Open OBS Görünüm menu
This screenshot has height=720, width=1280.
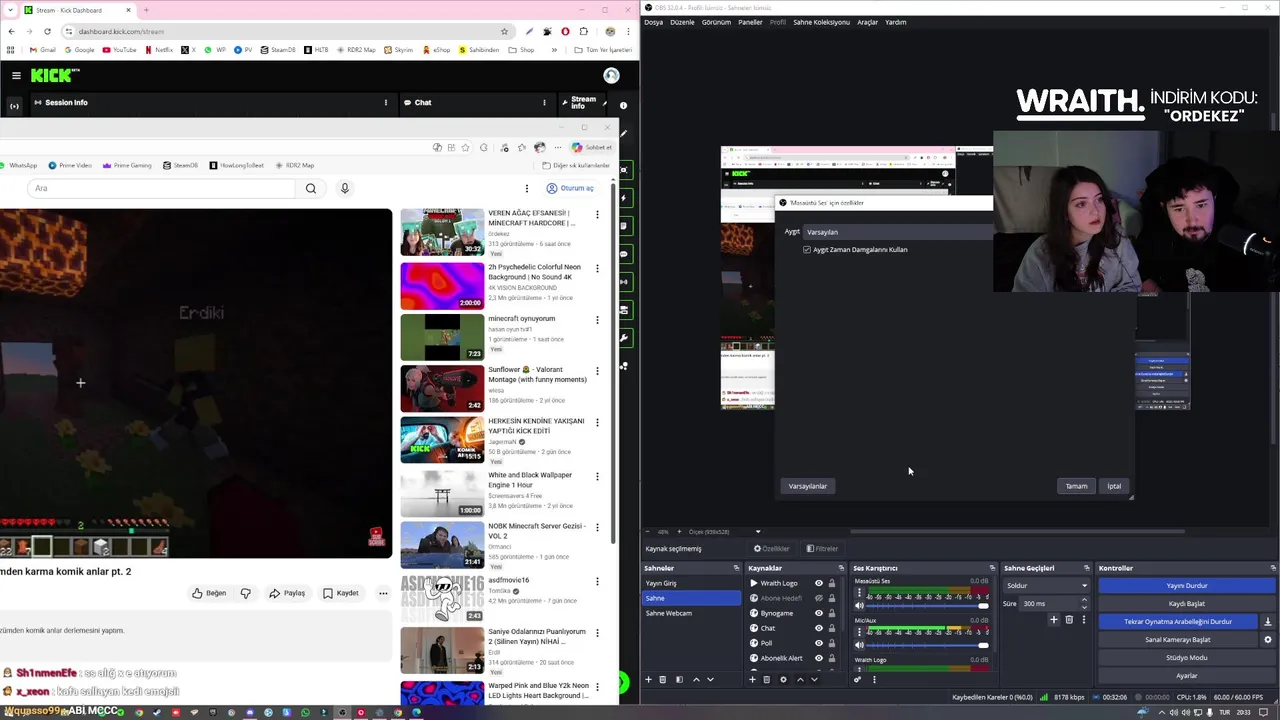point(716,22)
